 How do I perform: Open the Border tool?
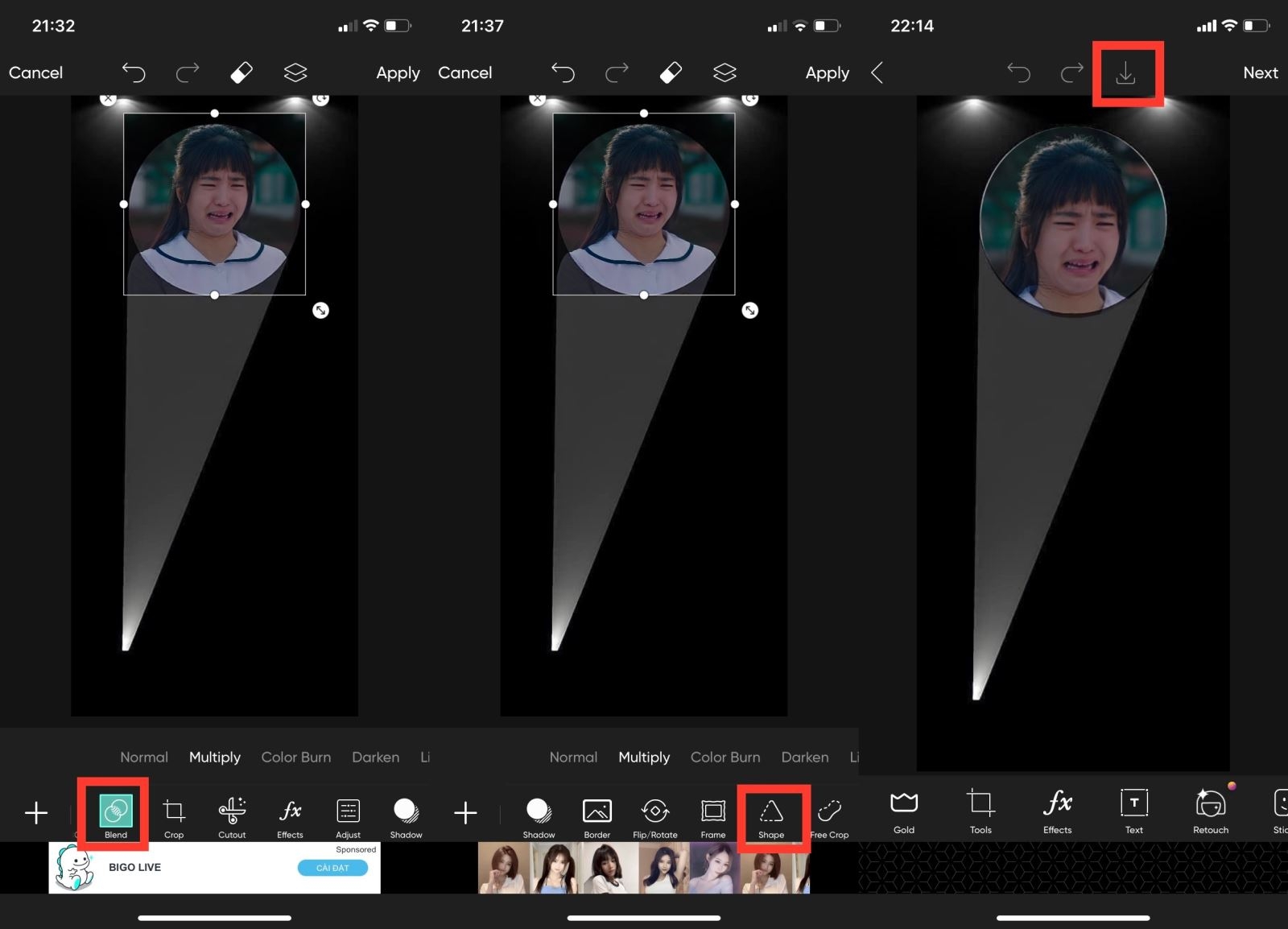click(x=597, y=815)
